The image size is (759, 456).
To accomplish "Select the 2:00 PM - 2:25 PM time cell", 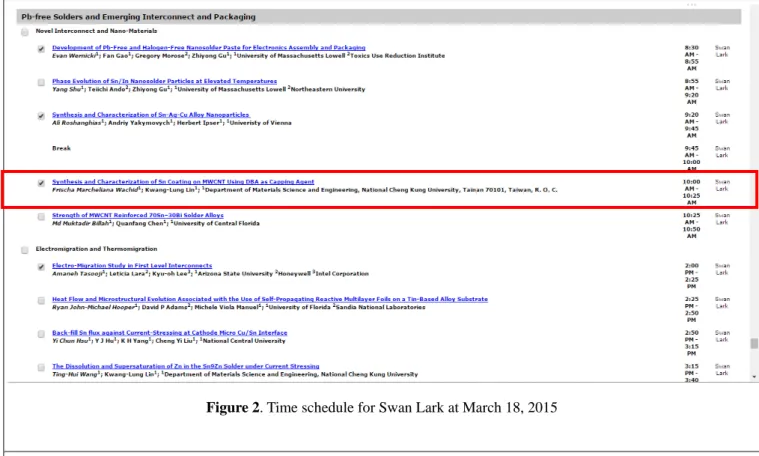I will click(x=691, y=276).
